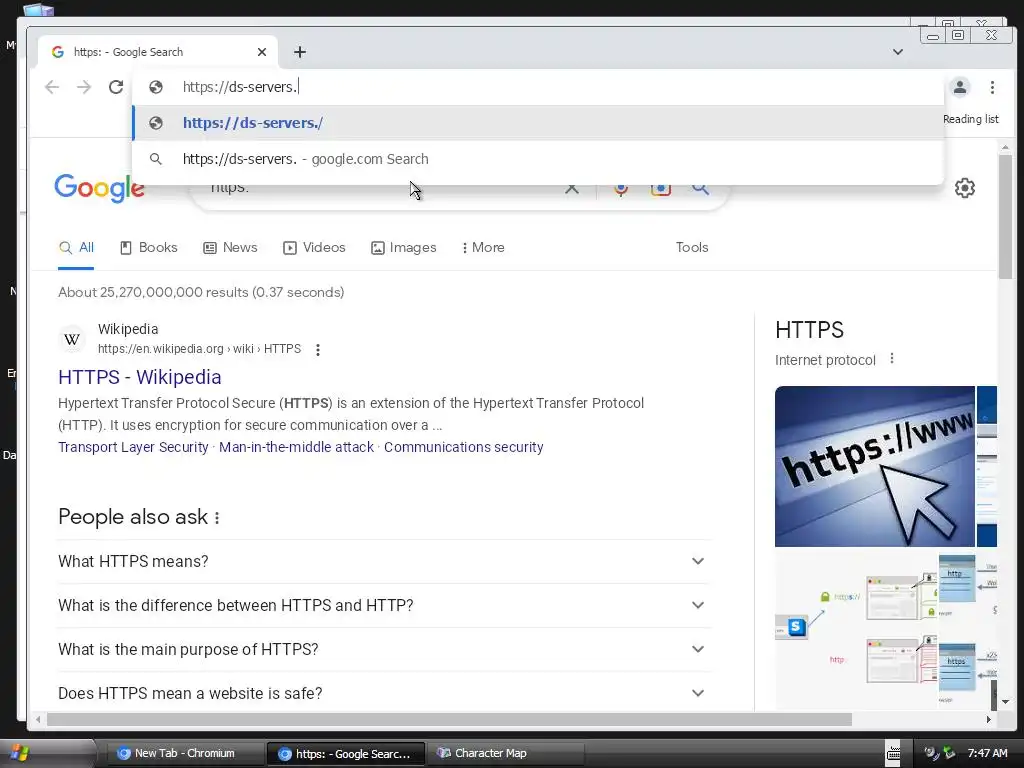Click the taskbar clock showing 7:47 AM
This screenshot has height=768, width=1024.
pos(987,754)
